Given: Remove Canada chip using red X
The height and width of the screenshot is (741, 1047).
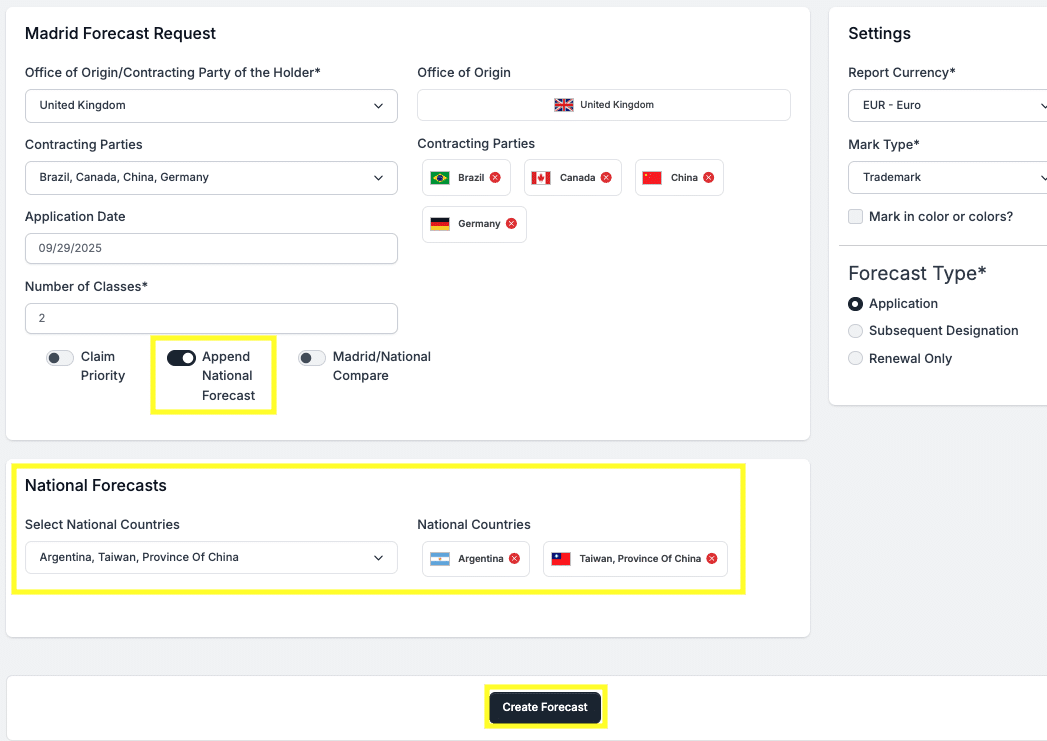Looking at the screenshot, I should 606,178.
